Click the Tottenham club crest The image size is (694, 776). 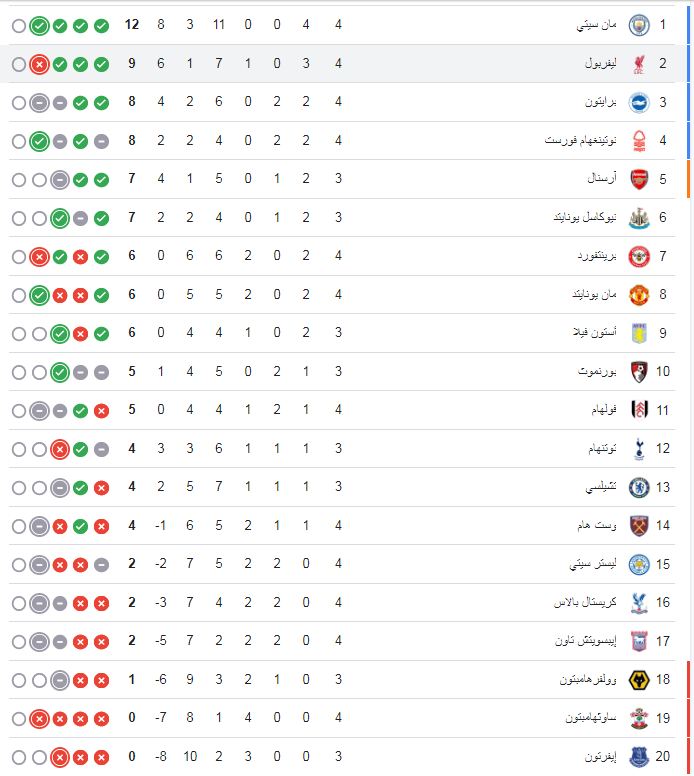(x=638, y=449)
